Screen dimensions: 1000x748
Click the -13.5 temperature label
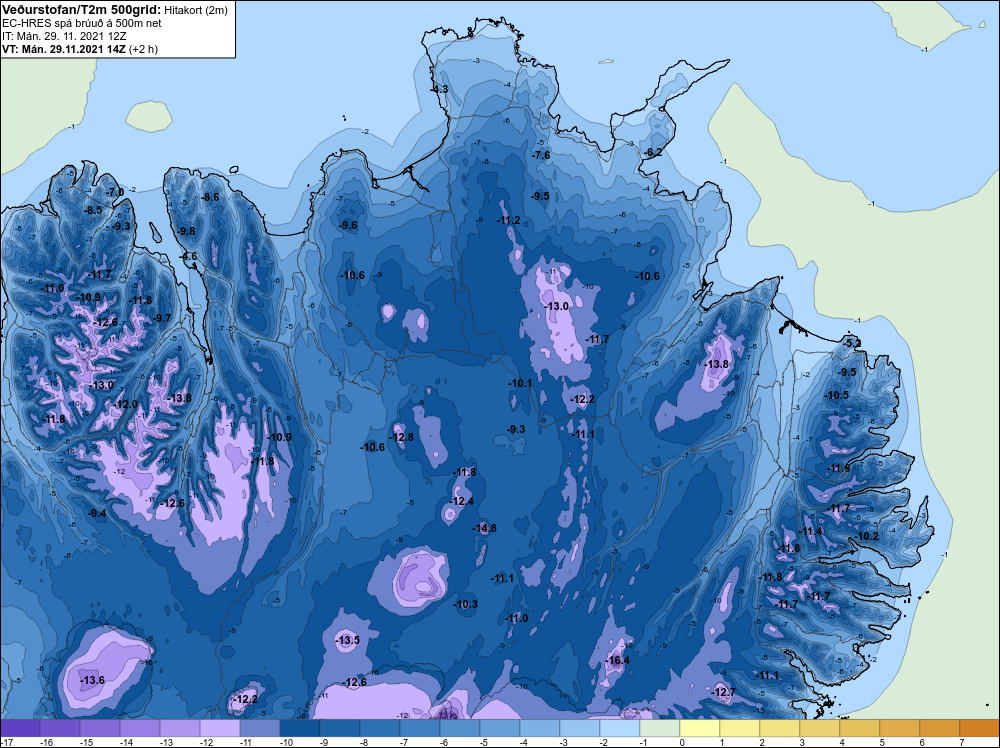348,640
